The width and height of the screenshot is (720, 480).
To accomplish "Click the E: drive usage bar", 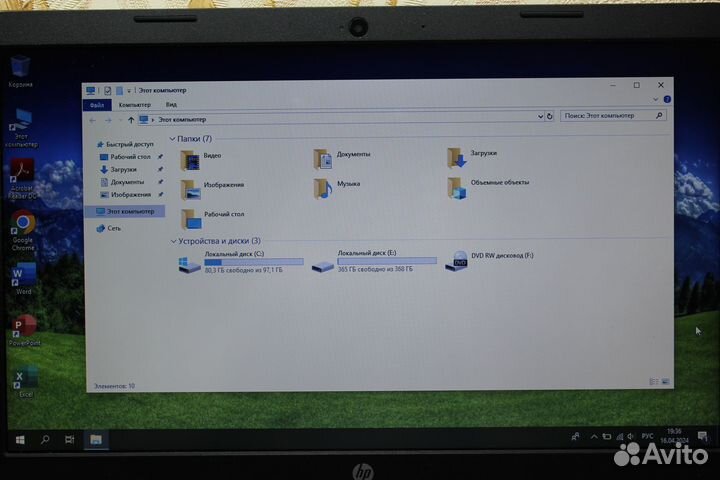I will (387, 261).
